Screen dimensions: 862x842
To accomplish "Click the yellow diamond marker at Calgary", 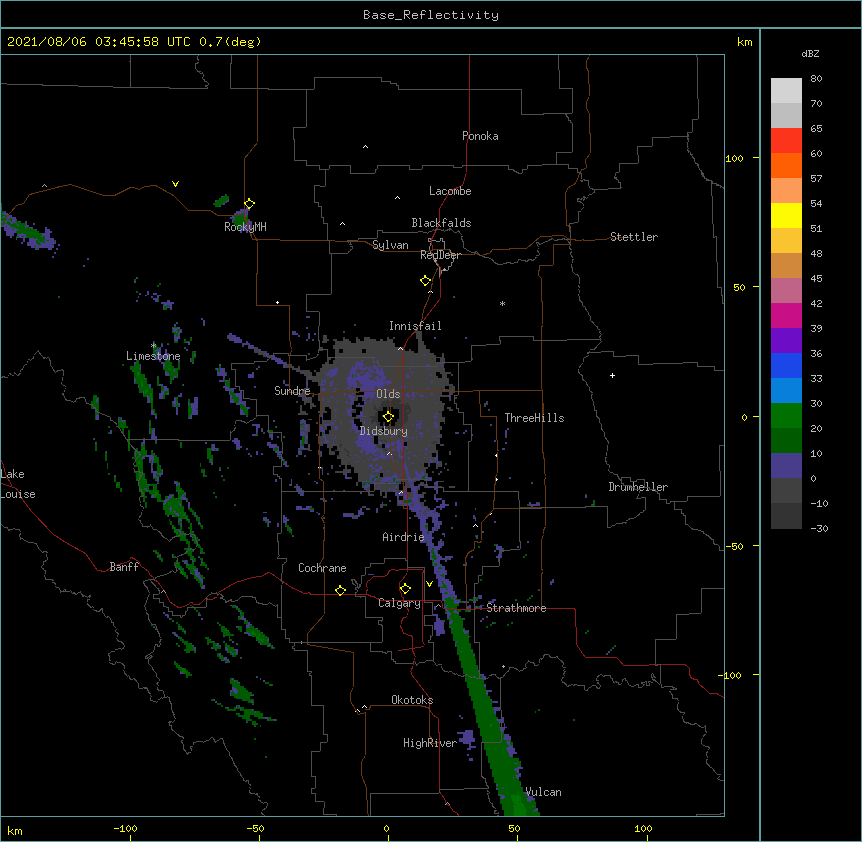I will click(x=405, y=589).
